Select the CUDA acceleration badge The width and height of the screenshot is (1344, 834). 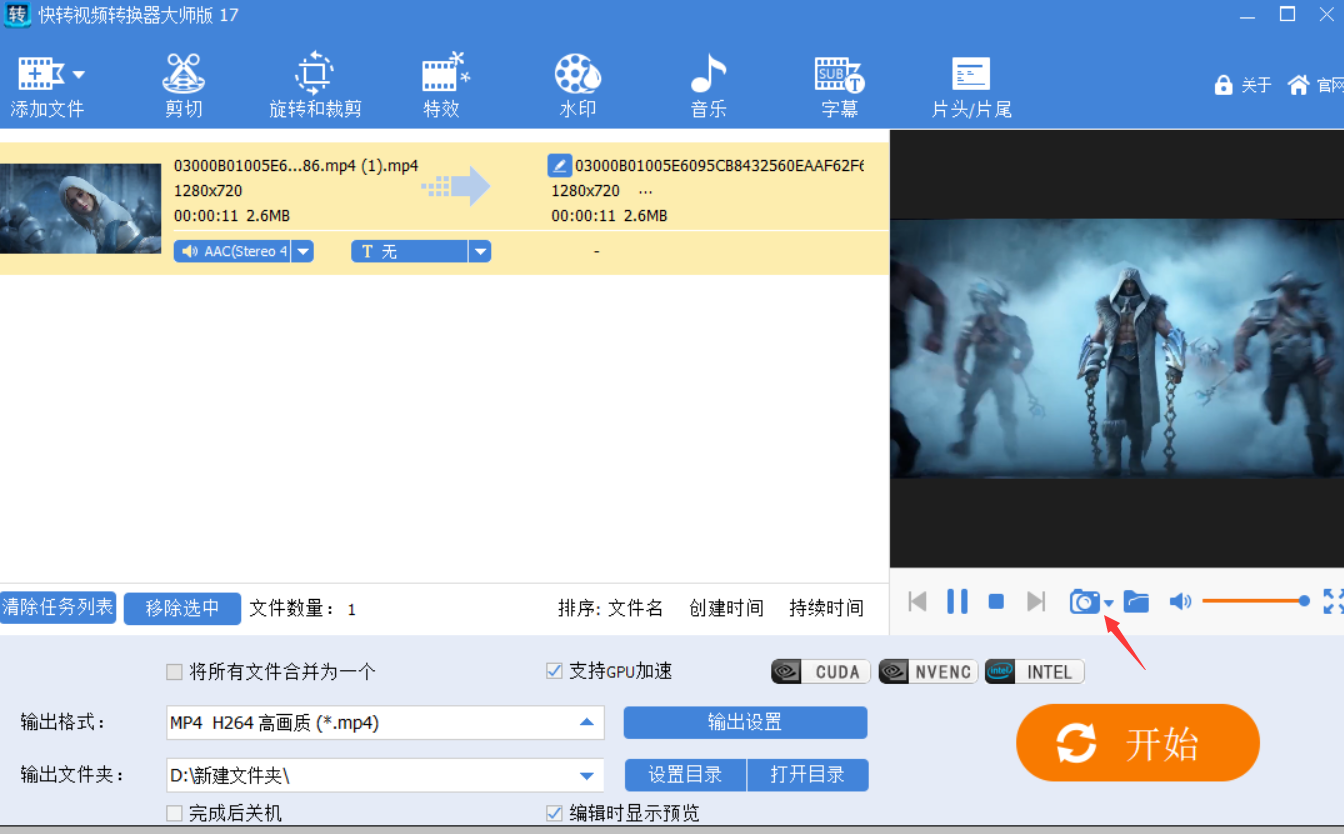tap(821, 672)
